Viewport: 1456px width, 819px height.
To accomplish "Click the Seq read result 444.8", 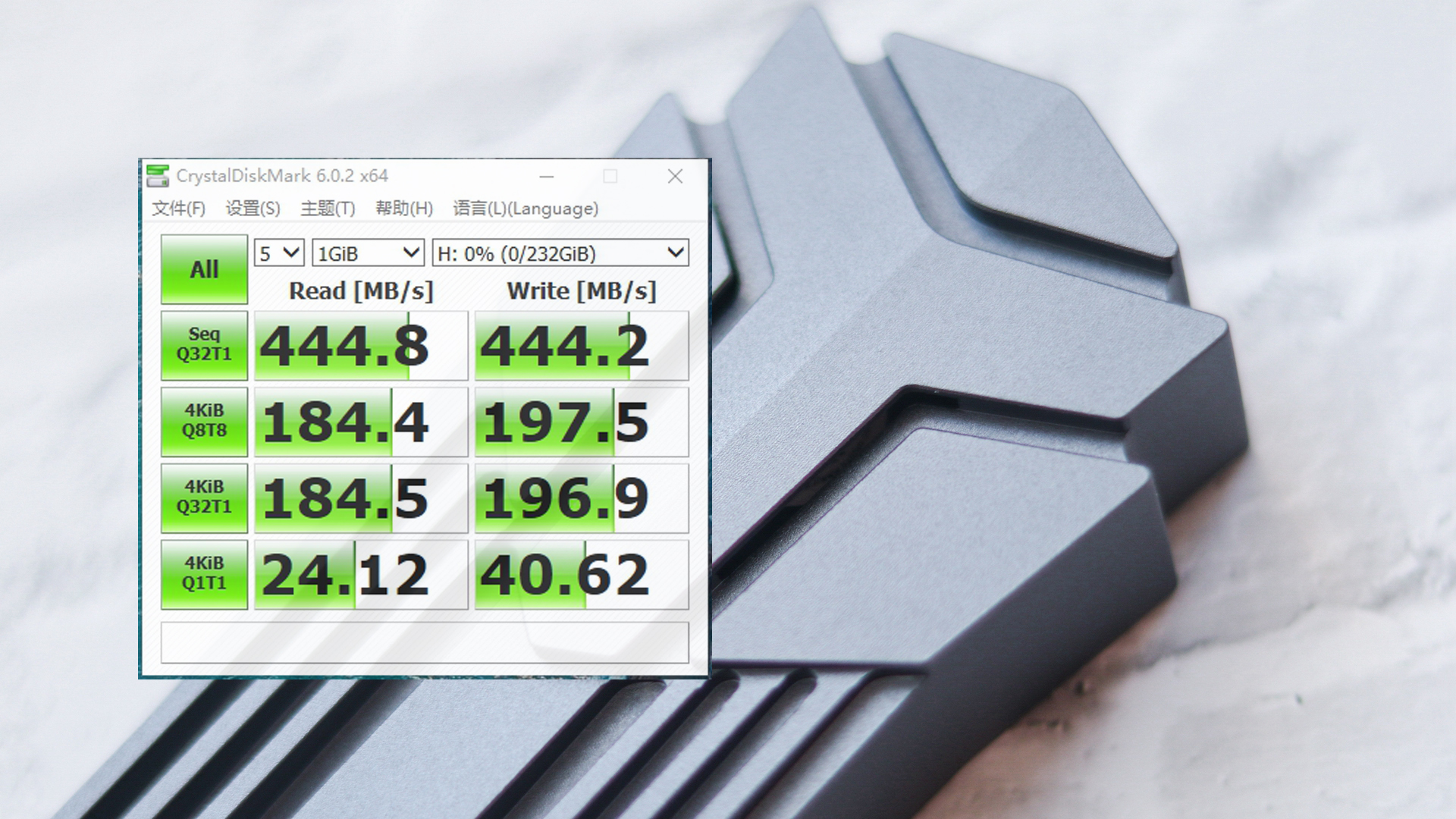I will pos(361,346).
